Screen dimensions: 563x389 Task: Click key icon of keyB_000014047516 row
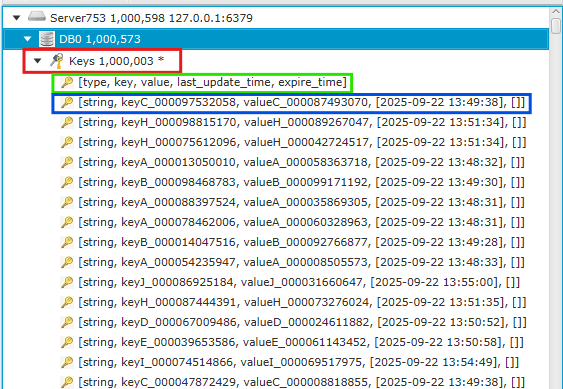[x=67, y=242]
